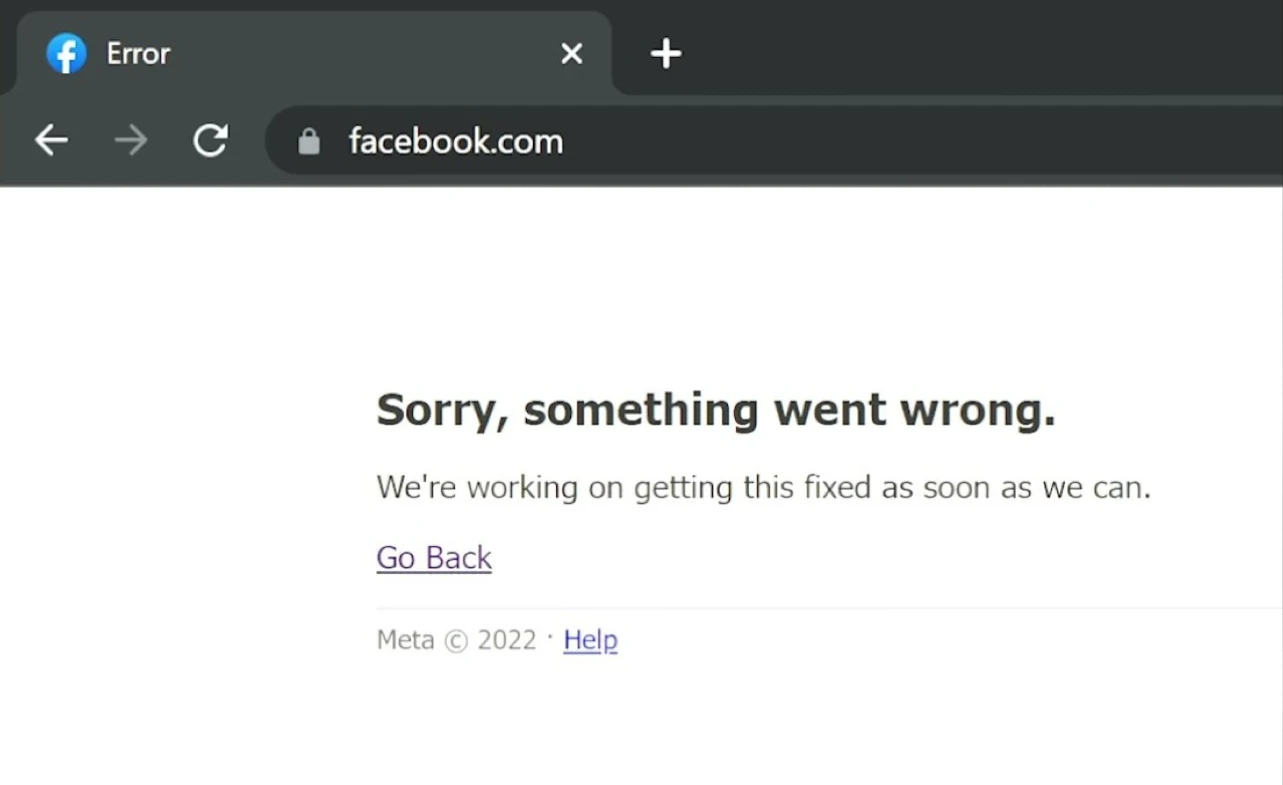Viewport: 1283px width, 785px height.
Task: Click the 2022 year in the footer
Action: [507, 640]
